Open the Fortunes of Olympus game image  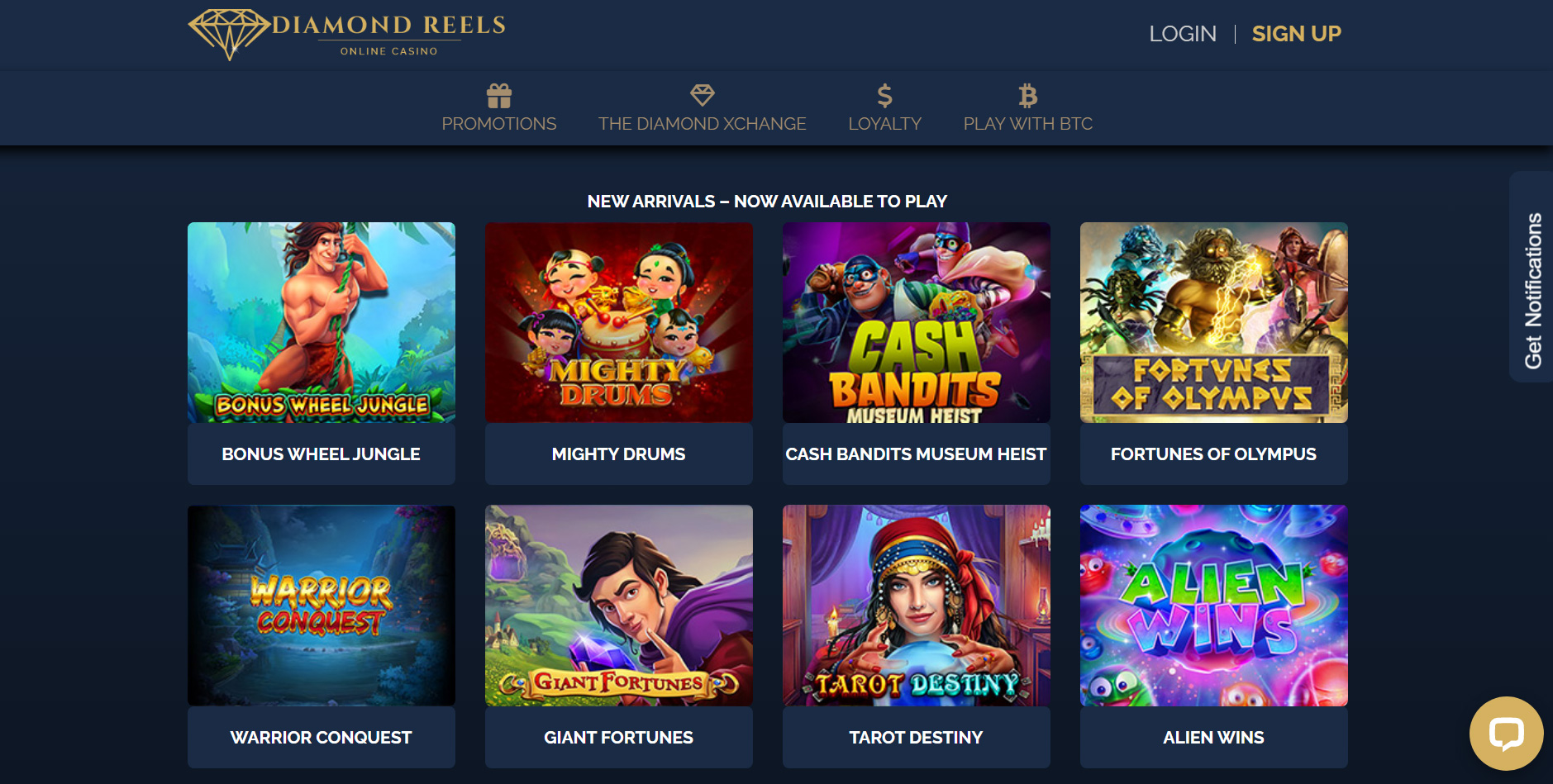click(1214, 322)
